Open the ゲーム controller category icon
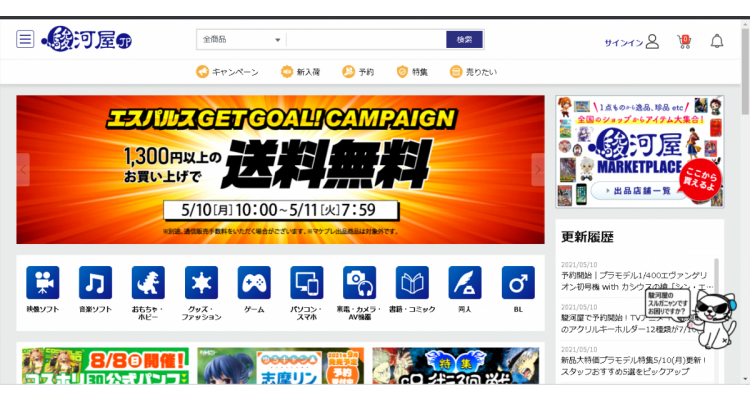This screenshot has height=400, width=750. coord(254,283)
